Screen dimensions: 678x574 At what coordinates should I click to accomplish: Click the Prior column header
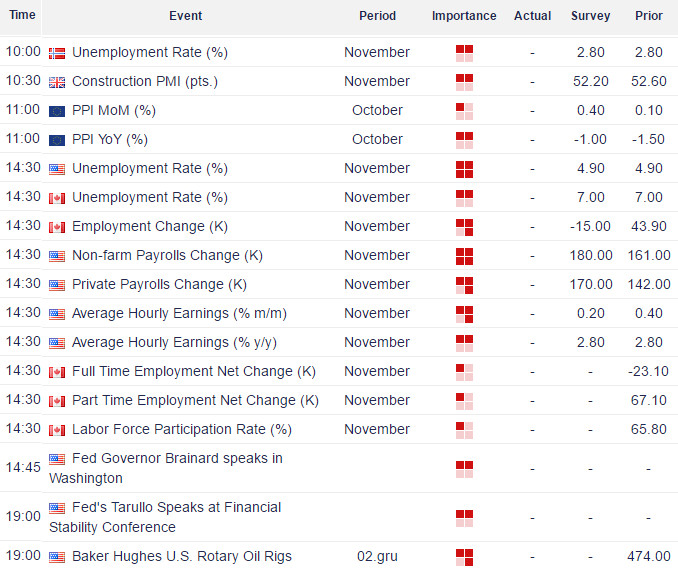[649, 16]
